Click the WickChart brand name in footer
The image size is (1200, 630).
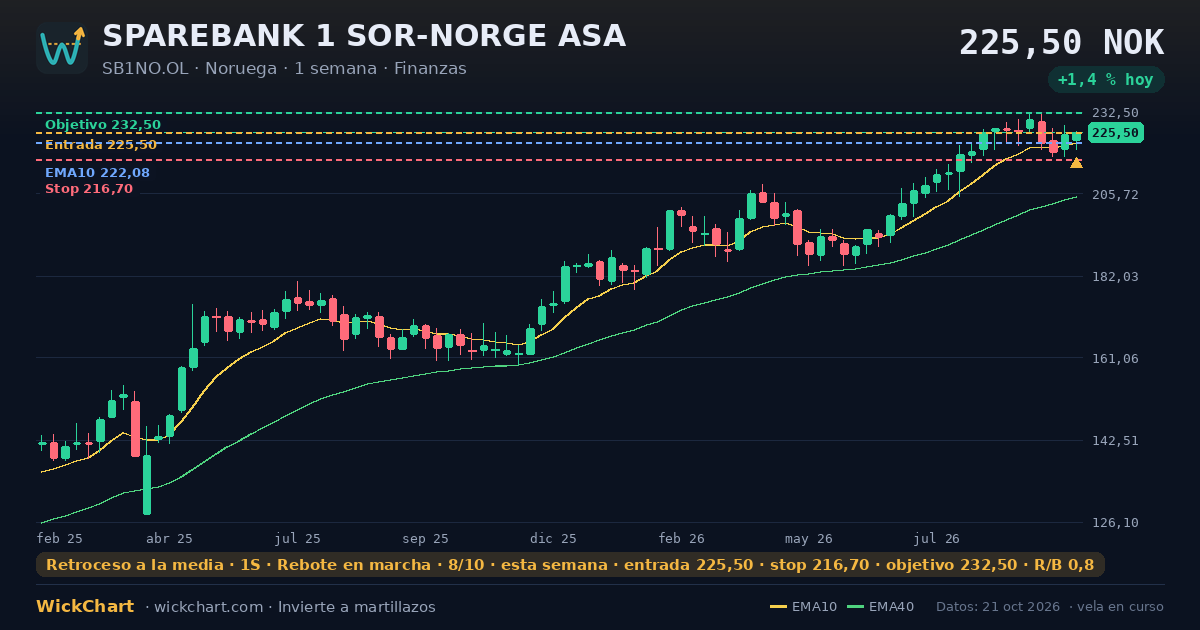coord(85,607)
